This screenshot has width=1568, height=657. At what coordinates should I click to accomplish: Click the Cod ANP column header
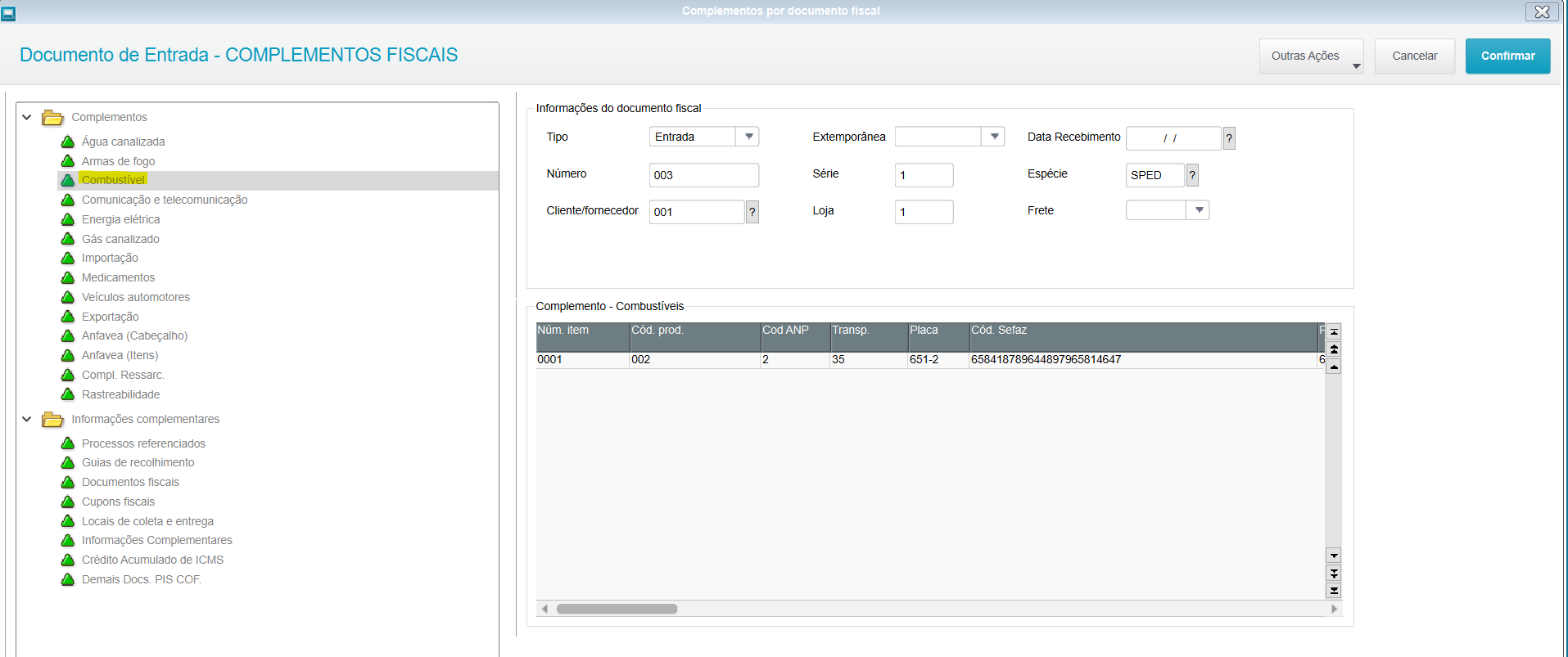[795, 336]
